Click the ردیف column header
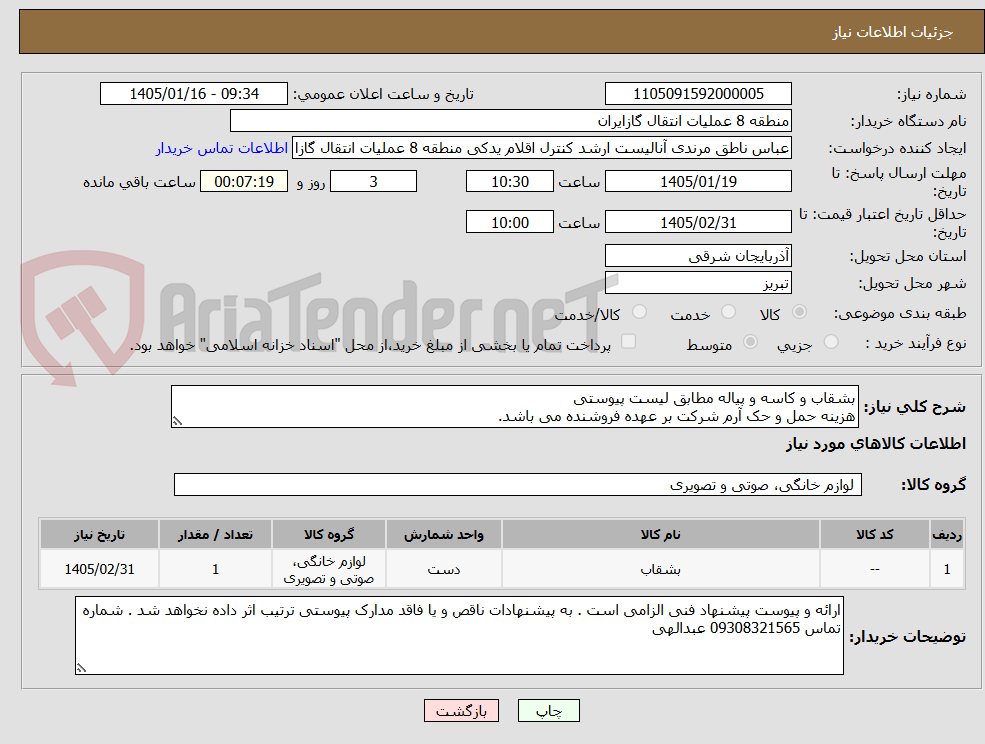 point(947,534)
